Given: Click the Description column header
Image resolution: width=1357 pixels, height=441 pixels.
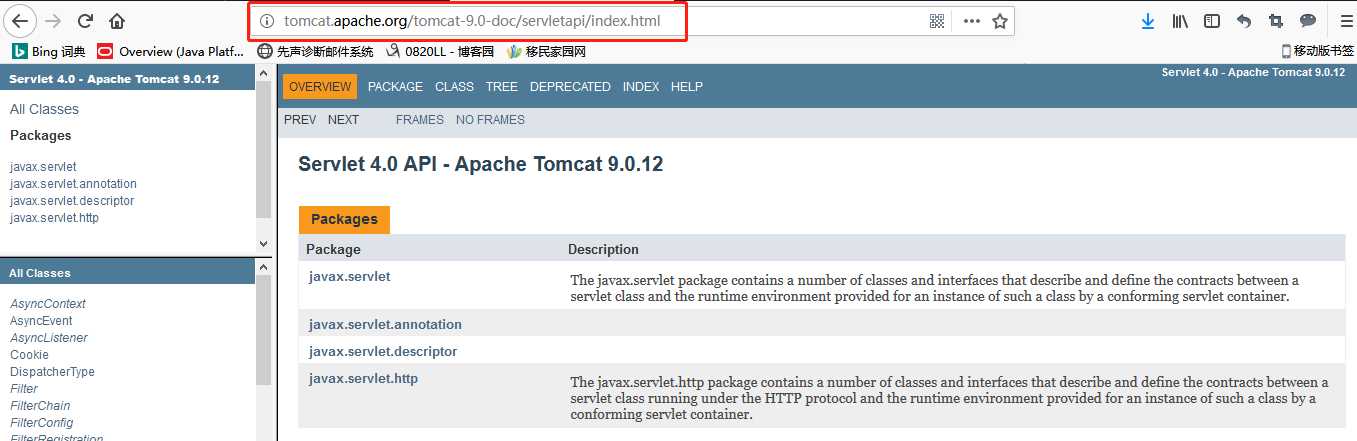Looking at the screenshot, I should 603,250.
